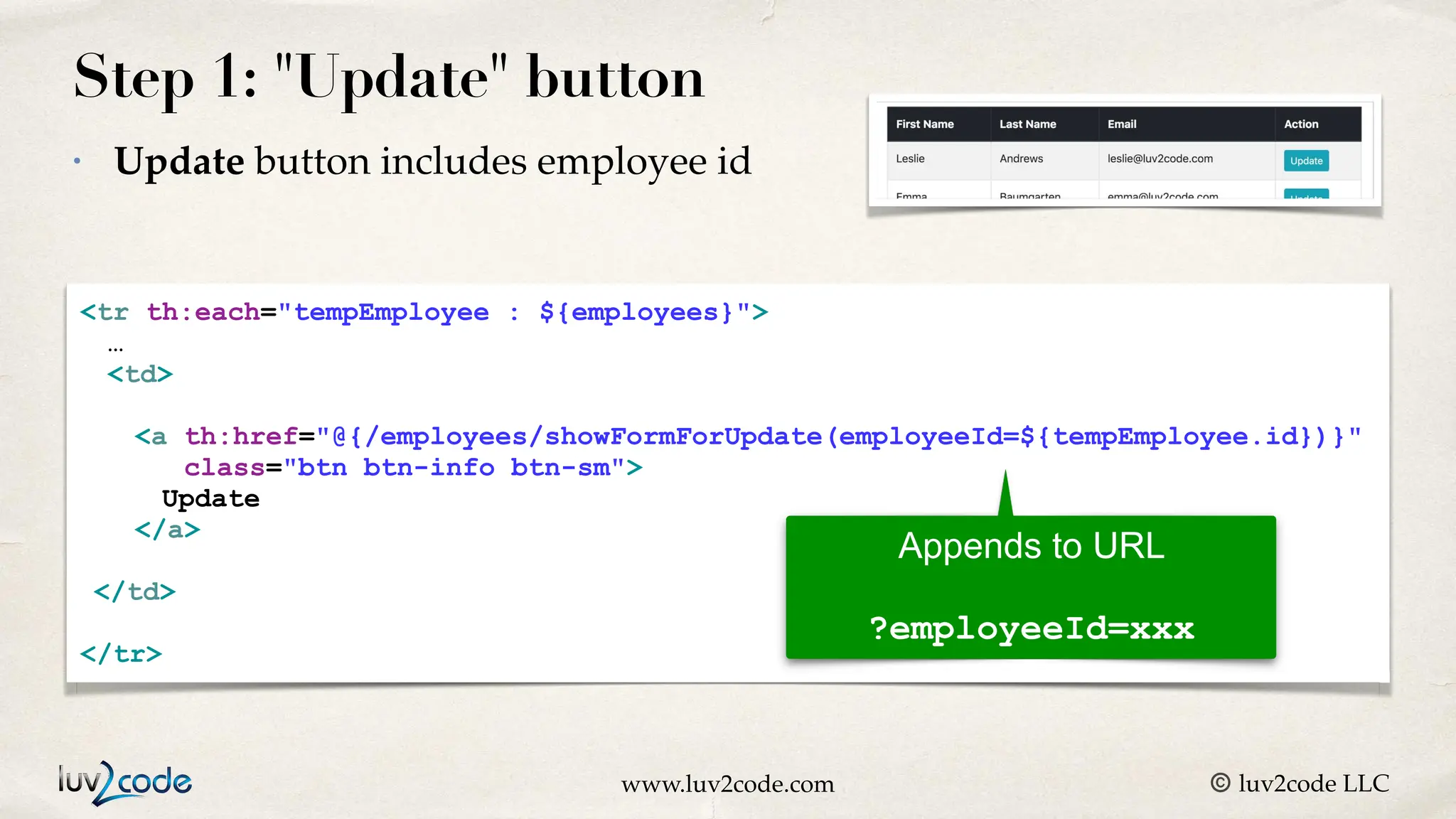The height and width of the screenshot is (819, 1456).
Task: Click the 'Update' link text in code
Action: coord(210,499)
